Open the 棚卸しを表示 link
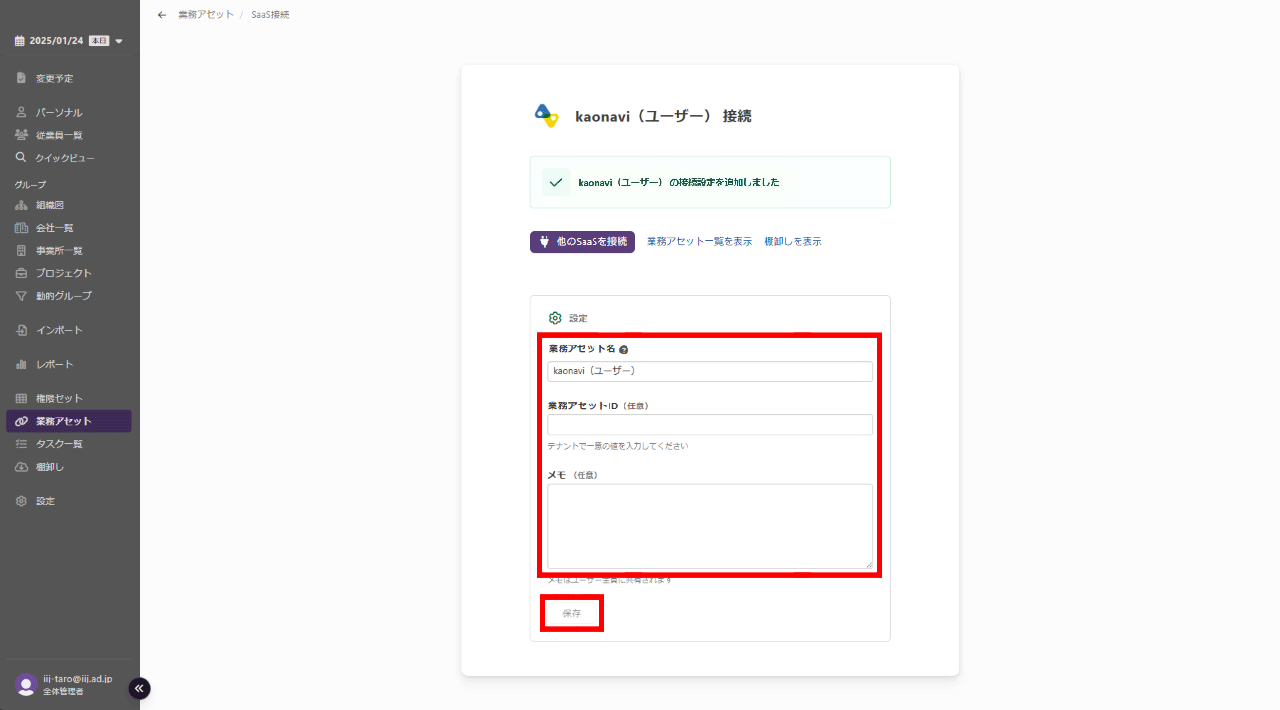 [793, 242]
